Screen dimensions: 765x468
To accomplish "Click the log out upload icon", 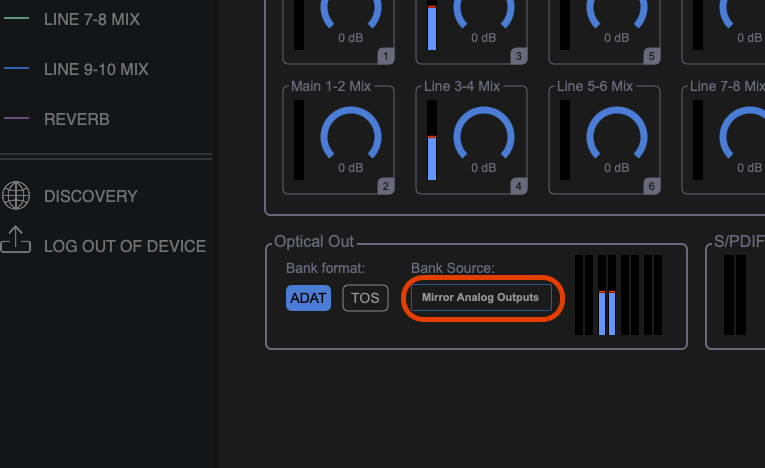I will (x=16, y=240).
